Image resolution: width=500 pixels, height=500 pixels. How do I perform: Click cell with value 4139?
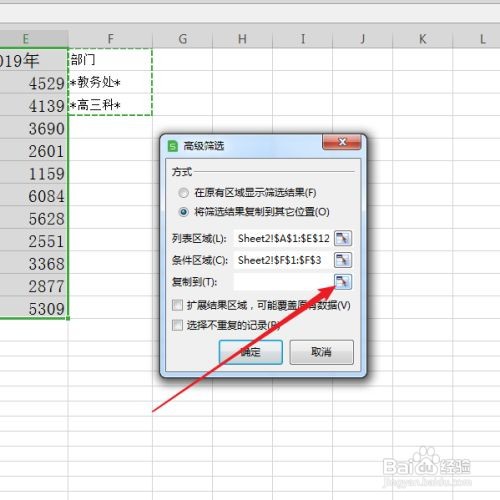point(34,106)
